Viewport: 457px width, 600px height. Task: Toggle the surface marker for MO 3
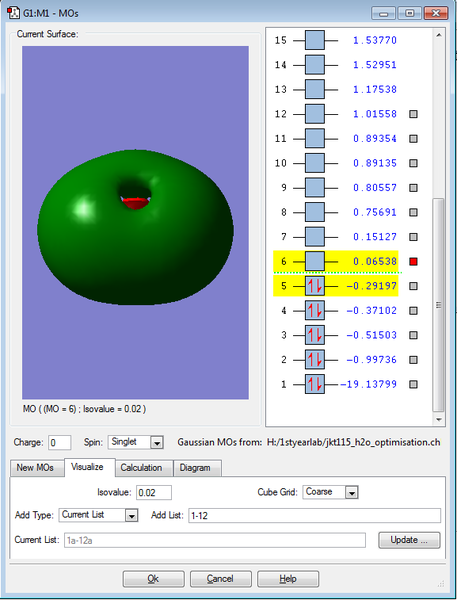(413, 335)
